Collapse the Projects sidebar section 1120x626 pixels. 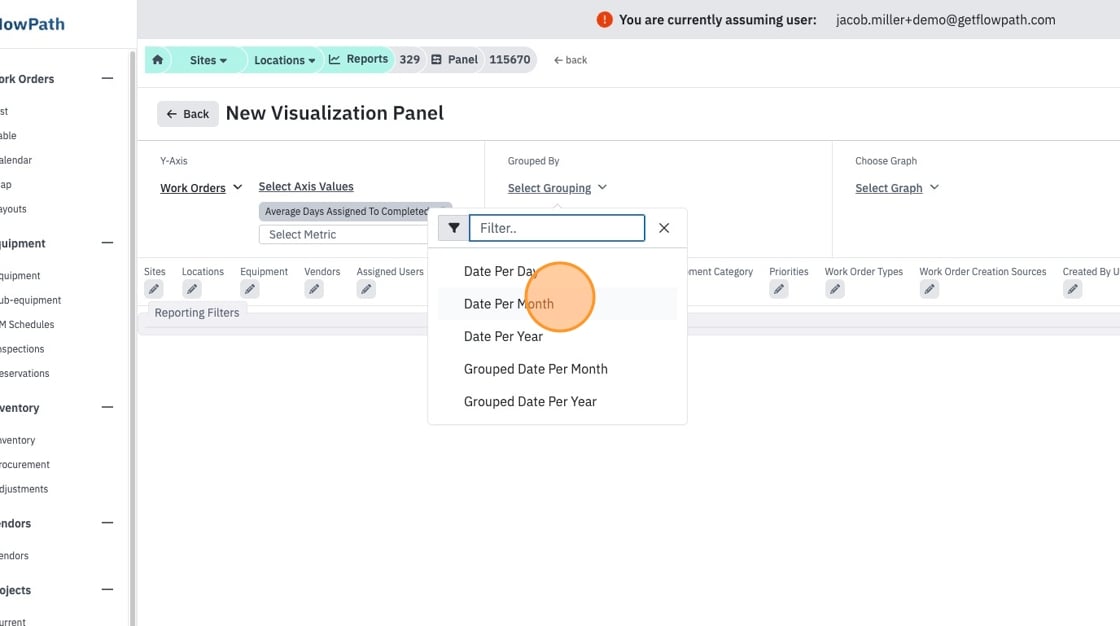tap(107, 590)
